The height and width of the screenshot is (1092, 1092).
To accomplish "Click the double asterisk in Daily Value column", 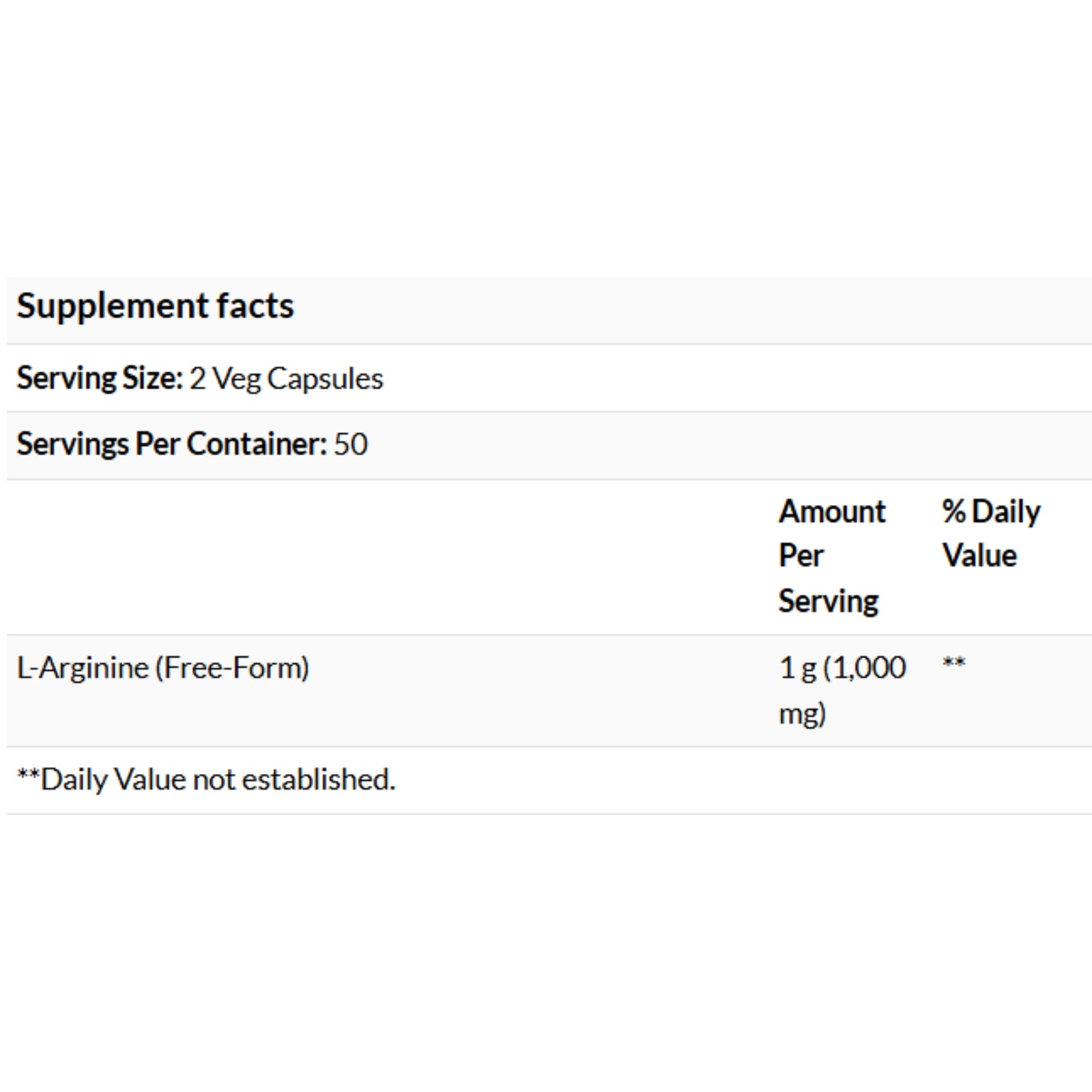I will pos(954,662).
